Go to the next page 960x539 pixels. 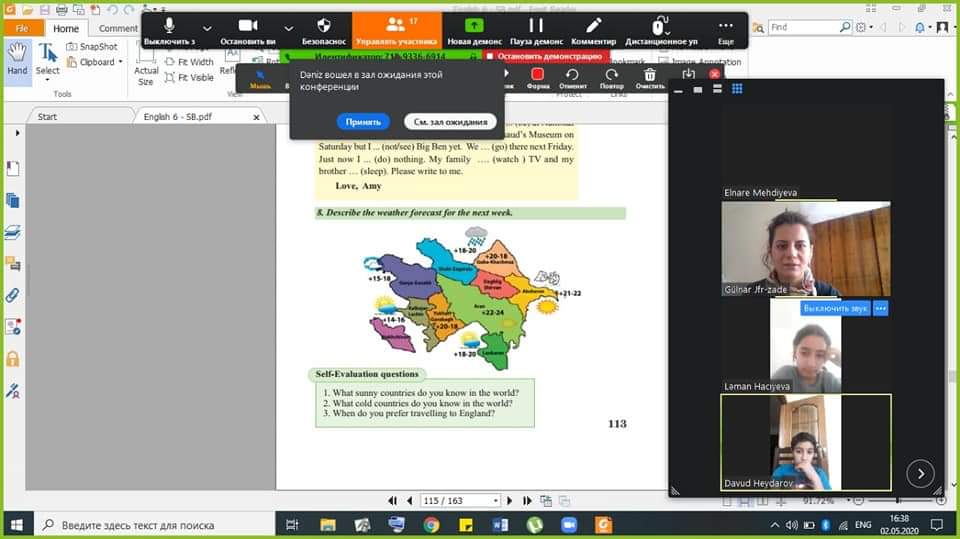509,500
